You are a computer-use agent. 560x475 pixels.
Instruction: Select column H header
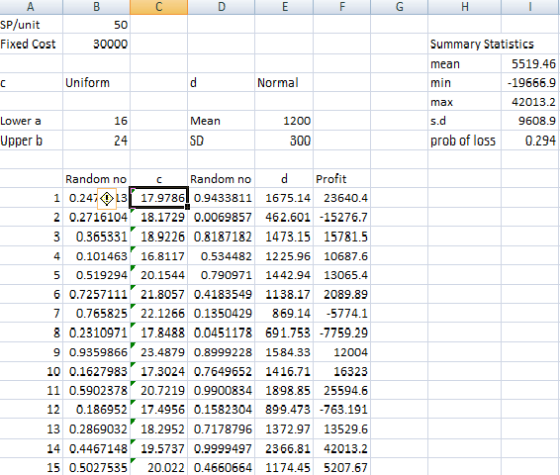(x=465, y=7)
